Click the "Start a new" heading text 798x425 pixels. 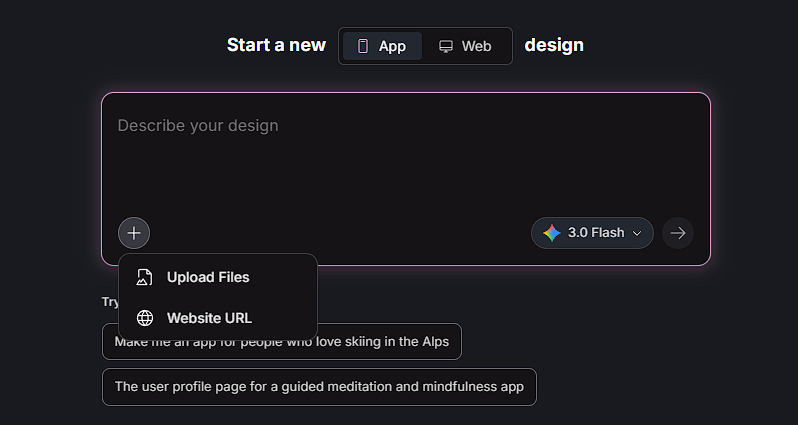tap(276, 45)
